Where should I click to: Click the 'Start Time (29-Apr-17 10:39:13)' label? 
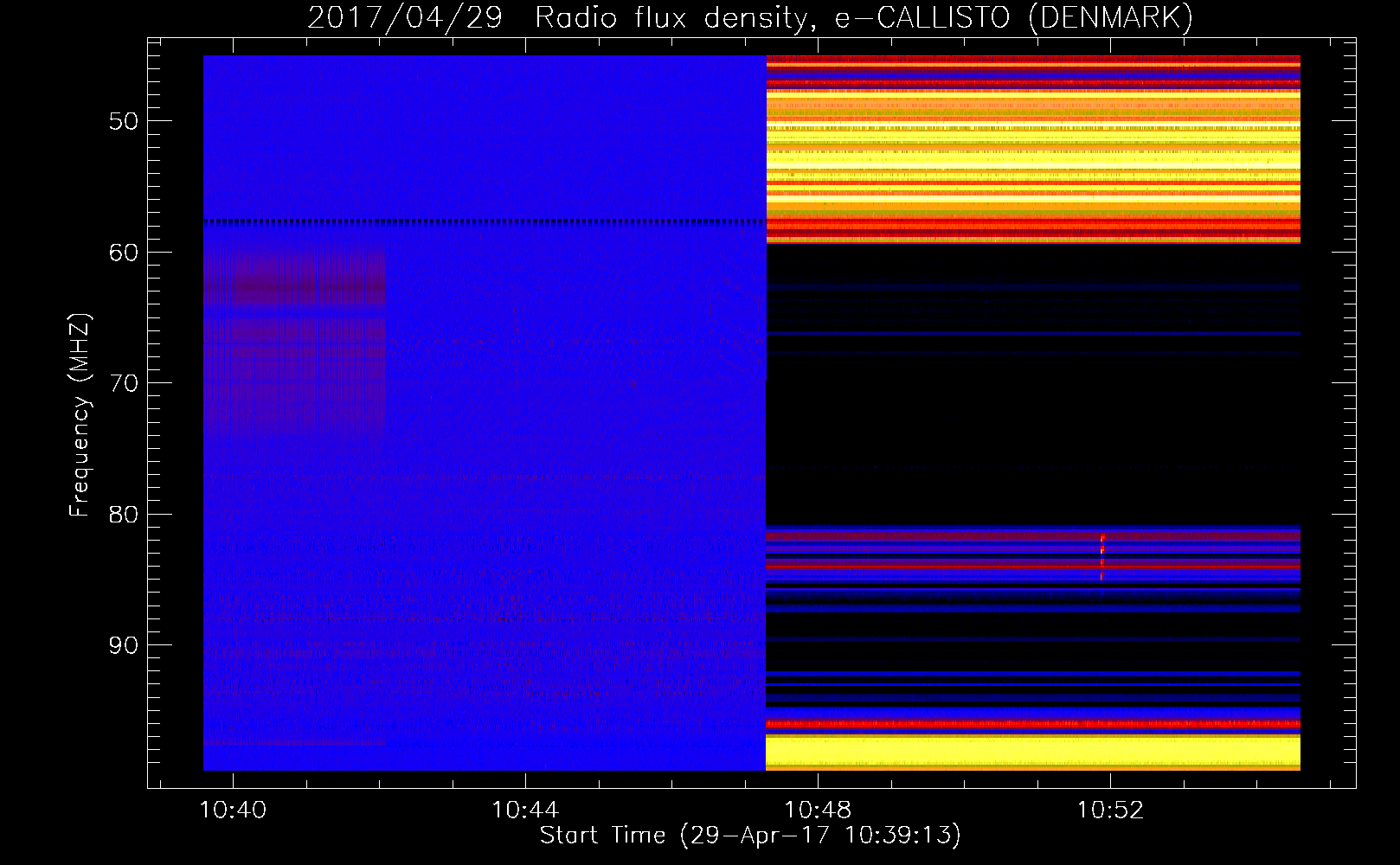(x=750, y=836)
